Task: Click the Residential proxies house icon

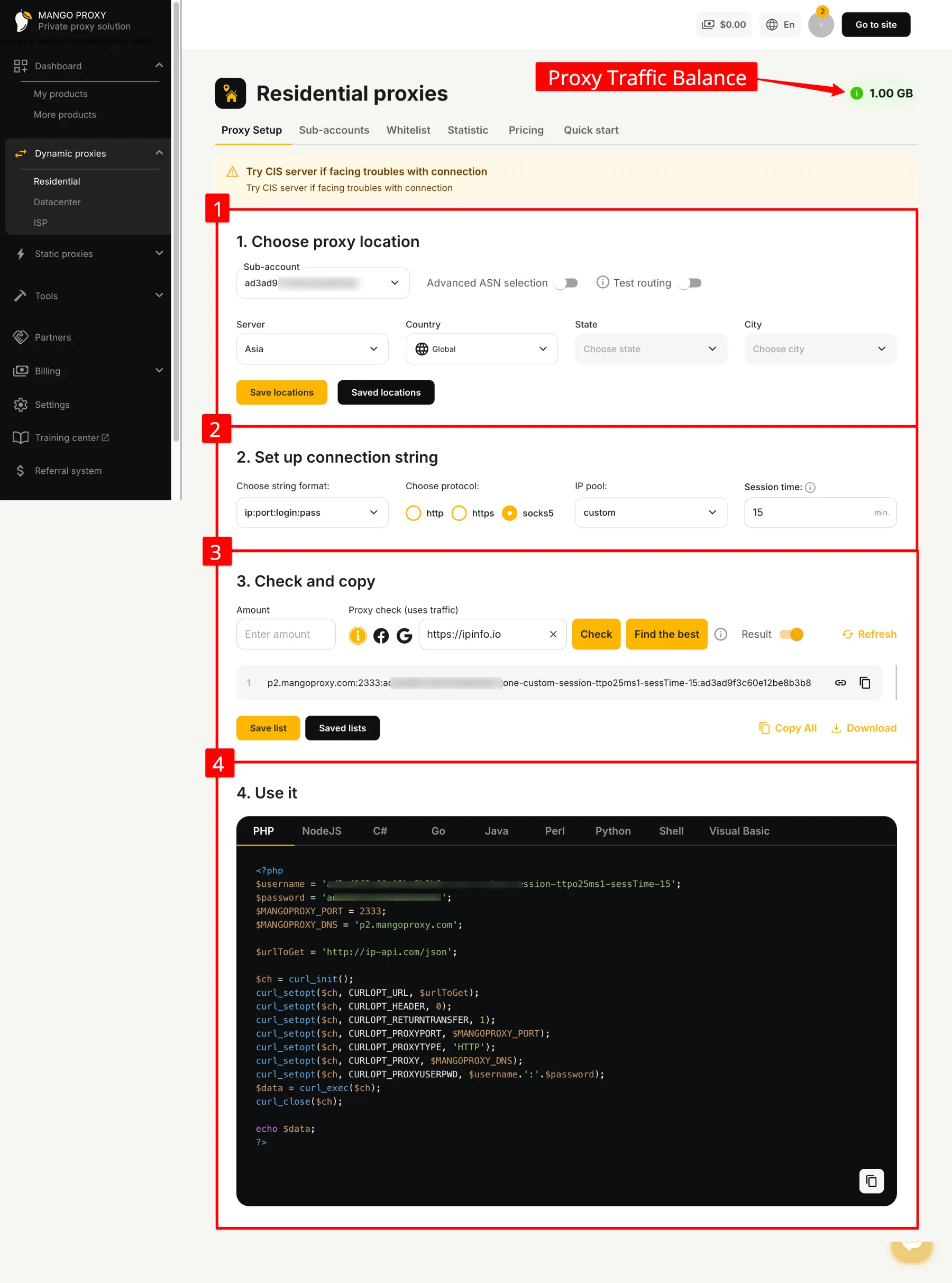Action: point(231,93)
